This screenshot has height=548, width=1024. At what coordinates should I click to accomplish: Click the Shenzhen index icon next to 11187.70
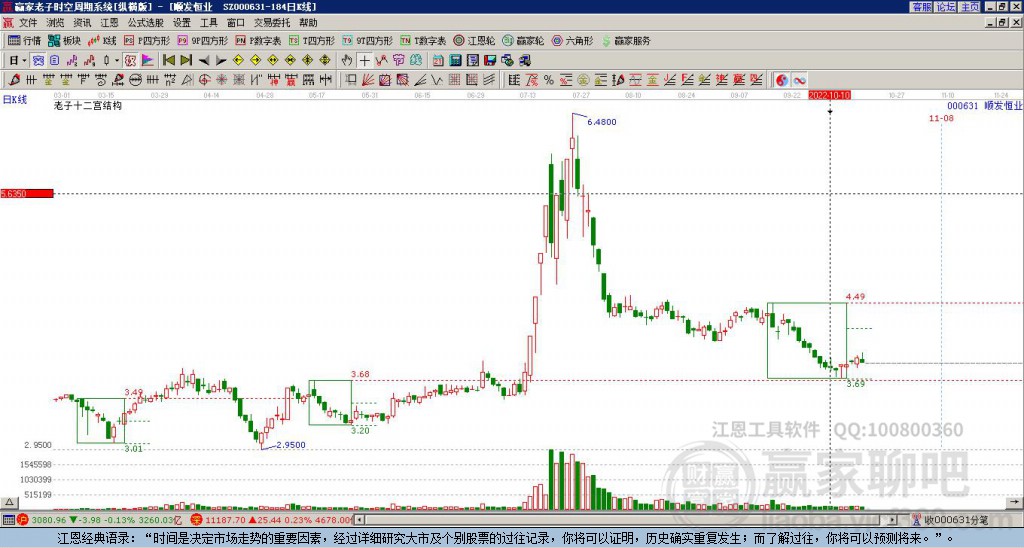(197, 520)
